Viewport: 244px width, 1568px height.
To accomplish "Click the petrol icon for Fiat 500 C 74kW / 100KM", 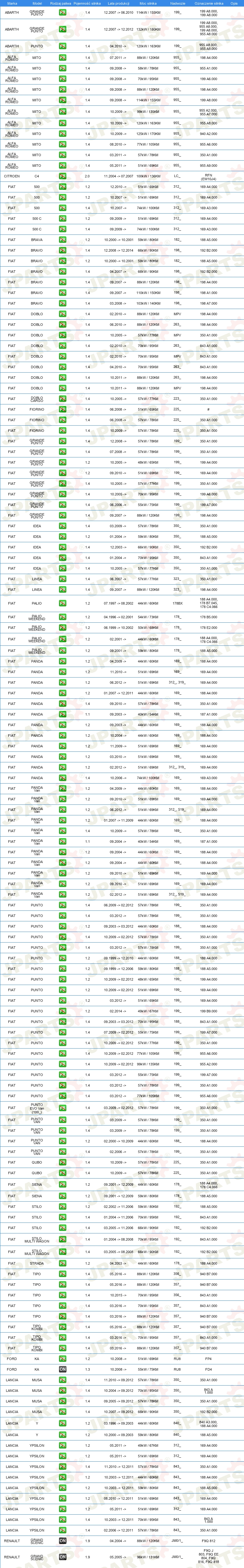I will [x=63, y=229].
